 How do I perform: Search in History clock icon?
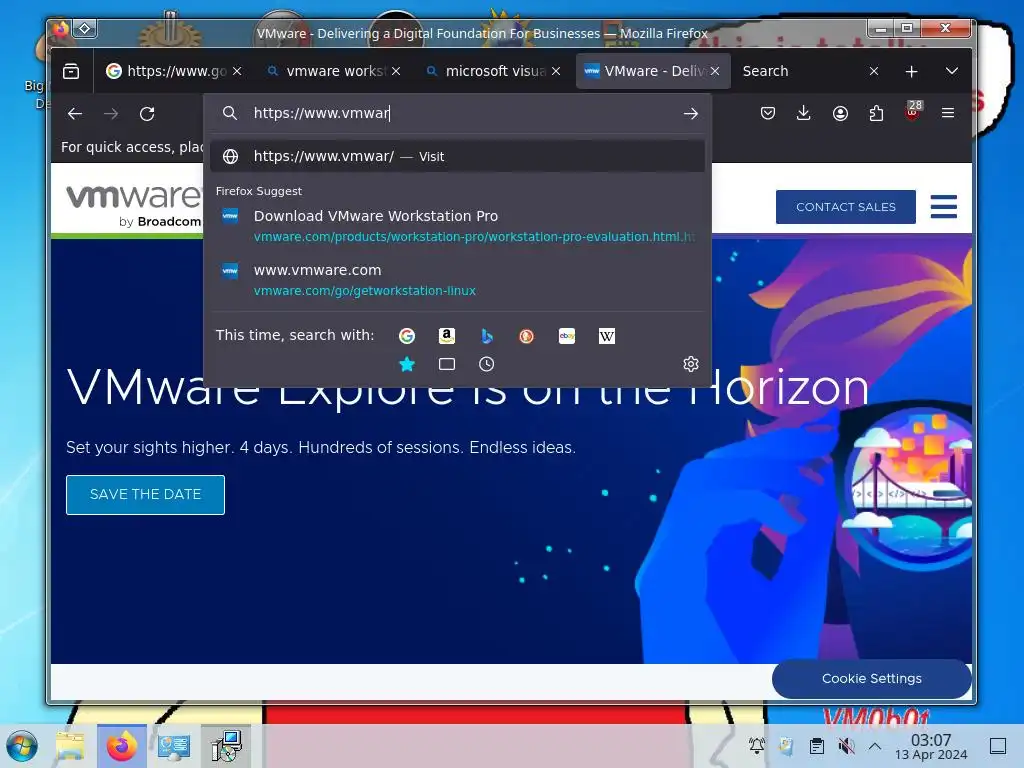(487, 364)
